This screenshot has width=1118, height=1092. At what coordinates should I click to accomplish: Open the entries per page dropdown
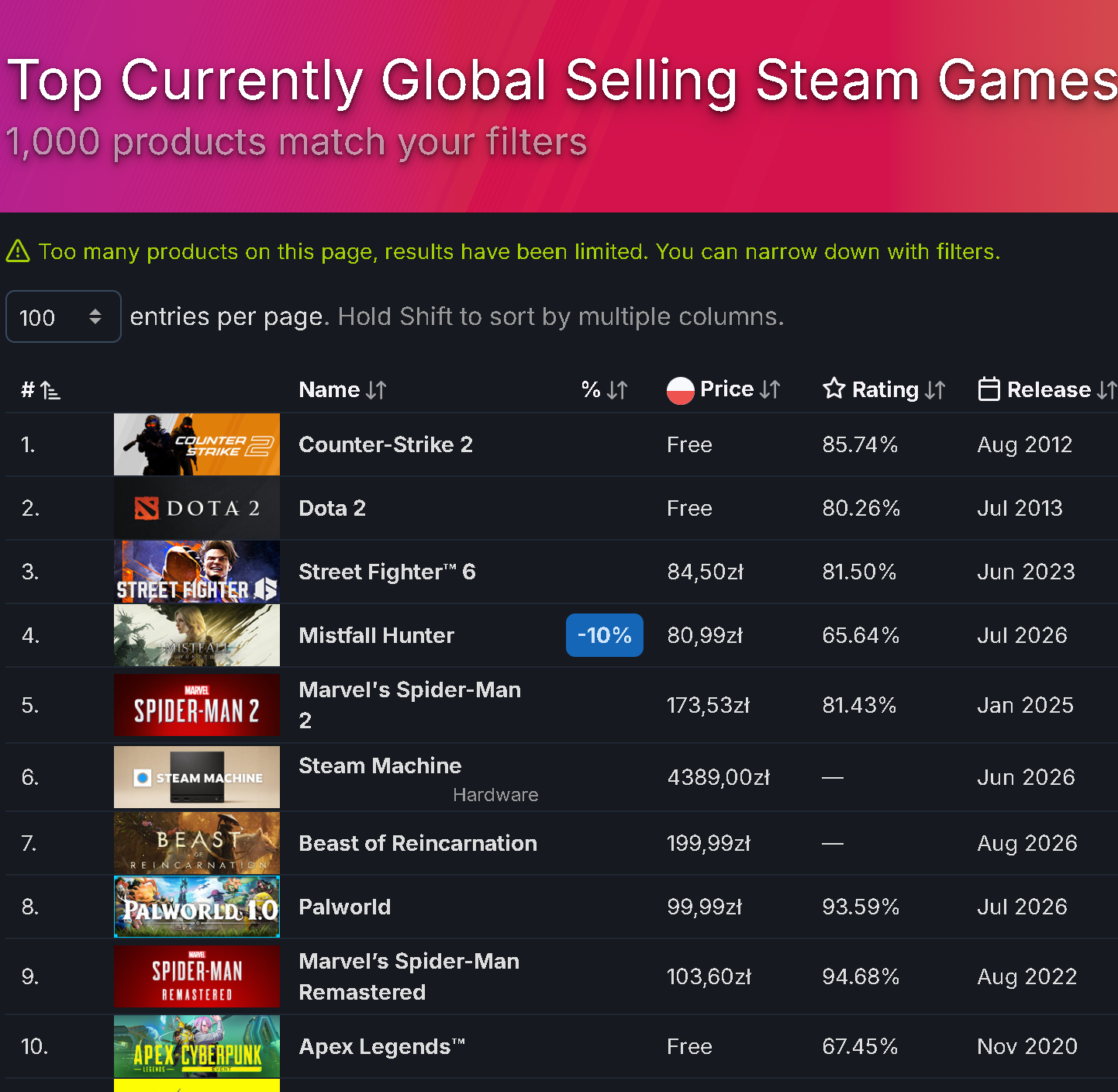click(x=64, y=316)
